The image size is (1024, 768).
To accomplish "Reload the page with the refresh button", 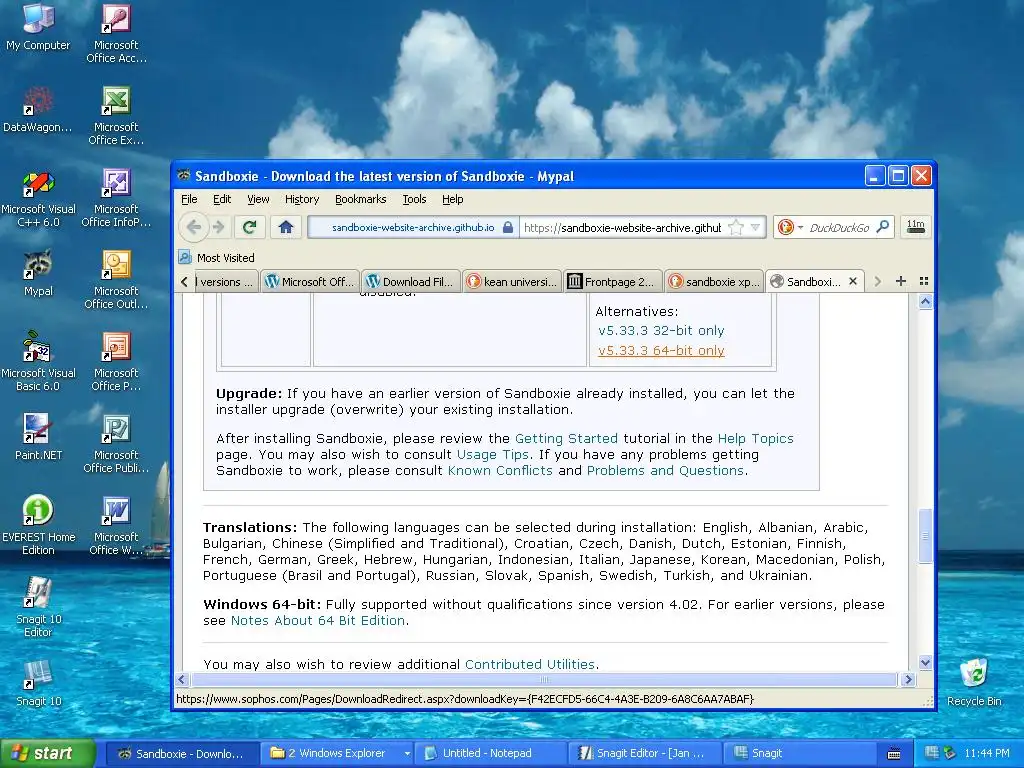I will coord(249,227).
